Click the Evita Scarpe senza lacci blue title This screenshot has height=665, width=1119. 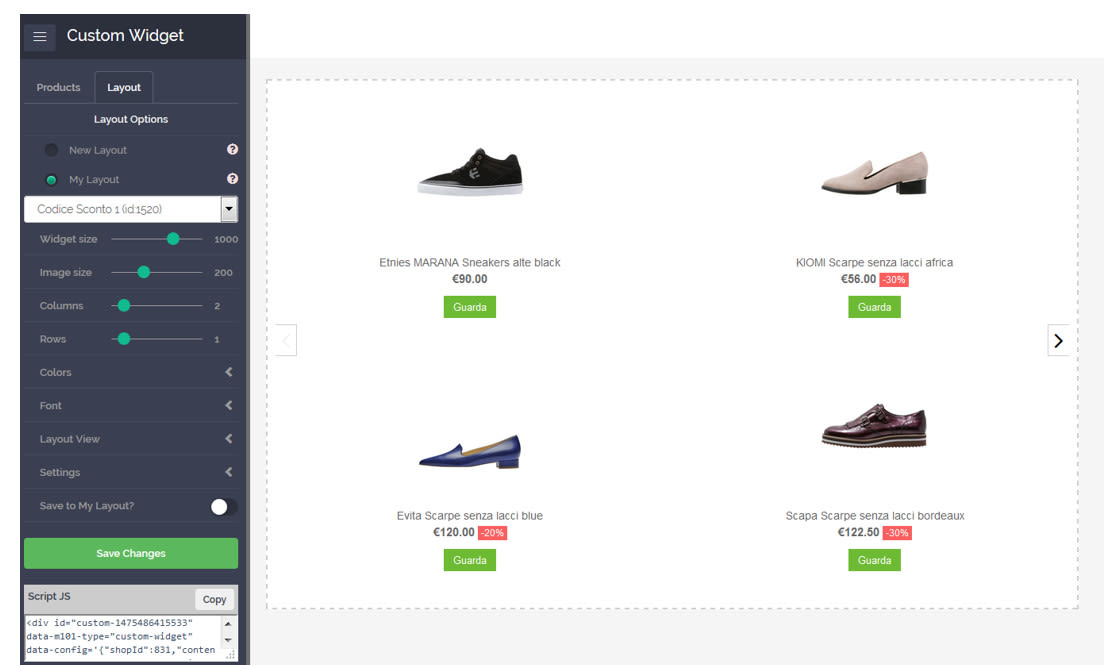tap(470, 516)
